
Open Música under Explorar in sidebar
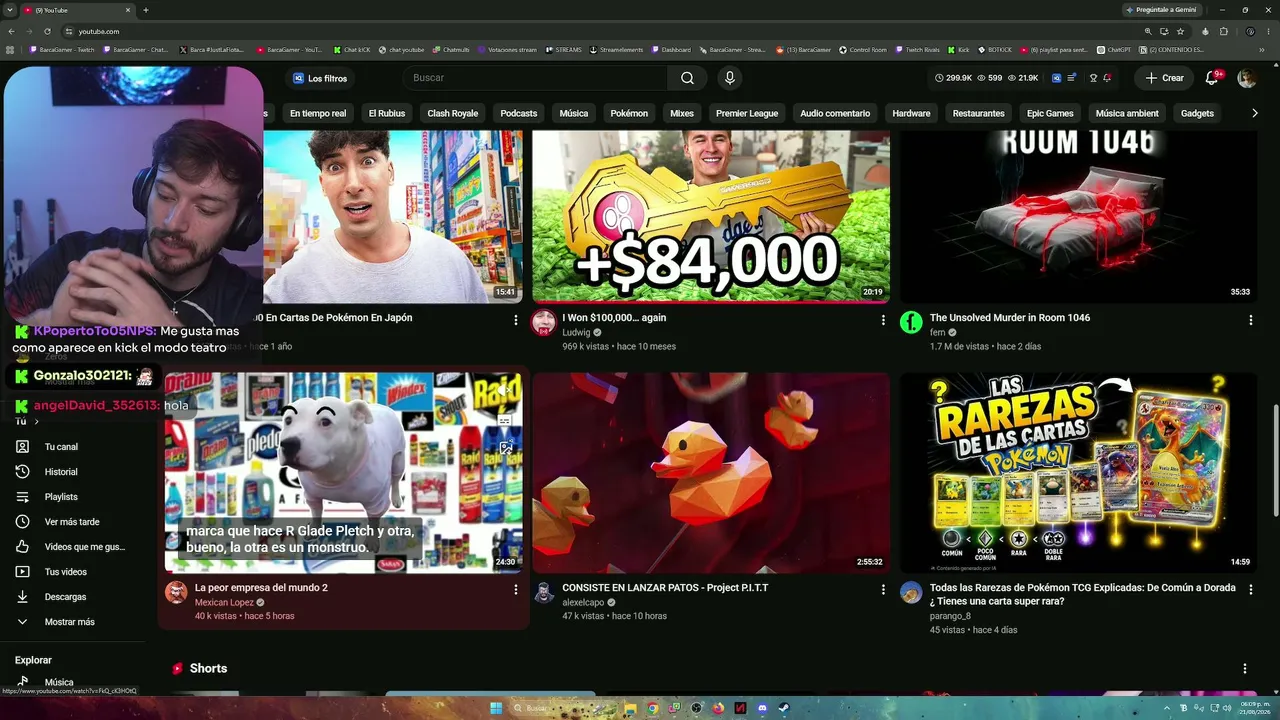pos(72,682)
